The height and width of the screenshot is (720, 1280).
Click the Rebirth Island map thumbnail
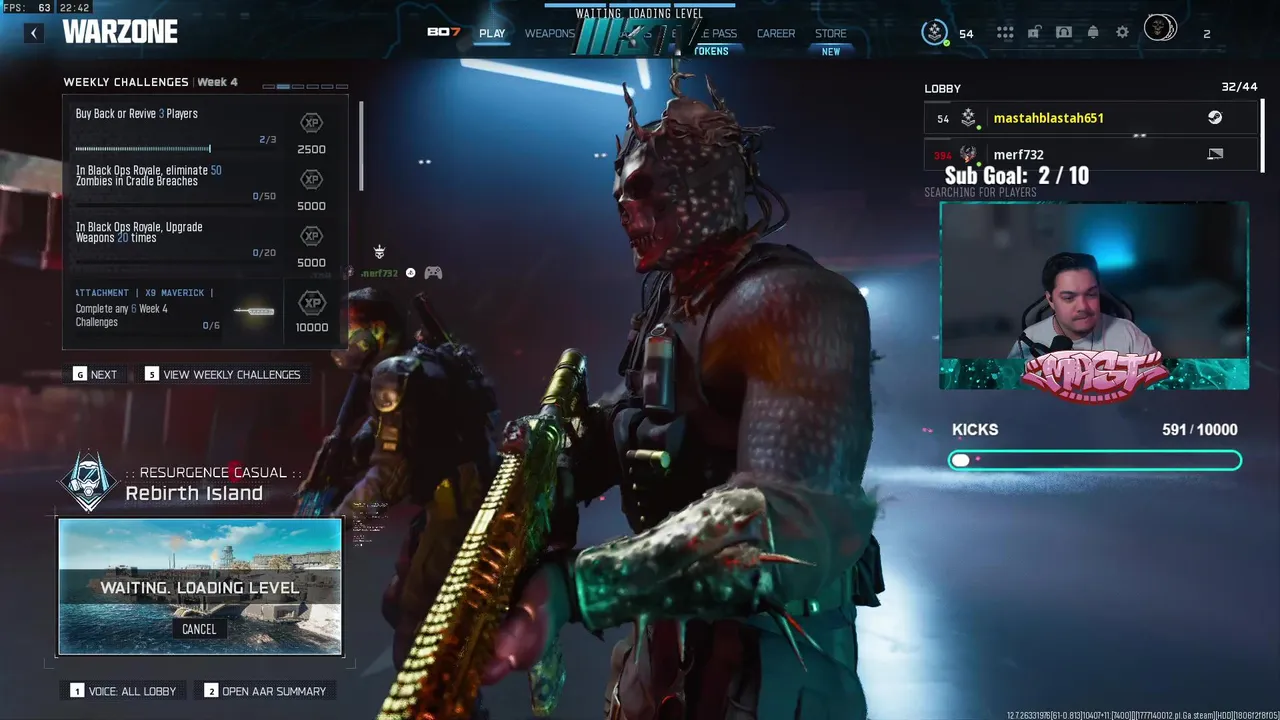pos(200,586)
